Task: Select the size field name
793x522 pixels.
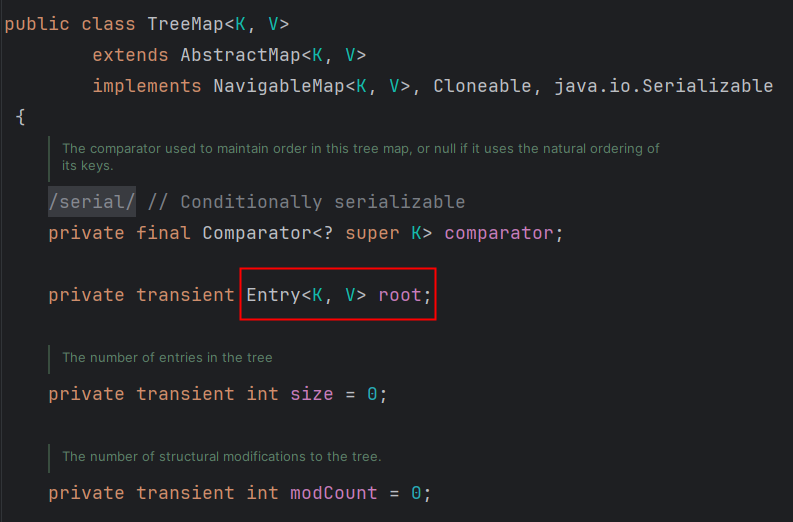Action: pos(312,394)
